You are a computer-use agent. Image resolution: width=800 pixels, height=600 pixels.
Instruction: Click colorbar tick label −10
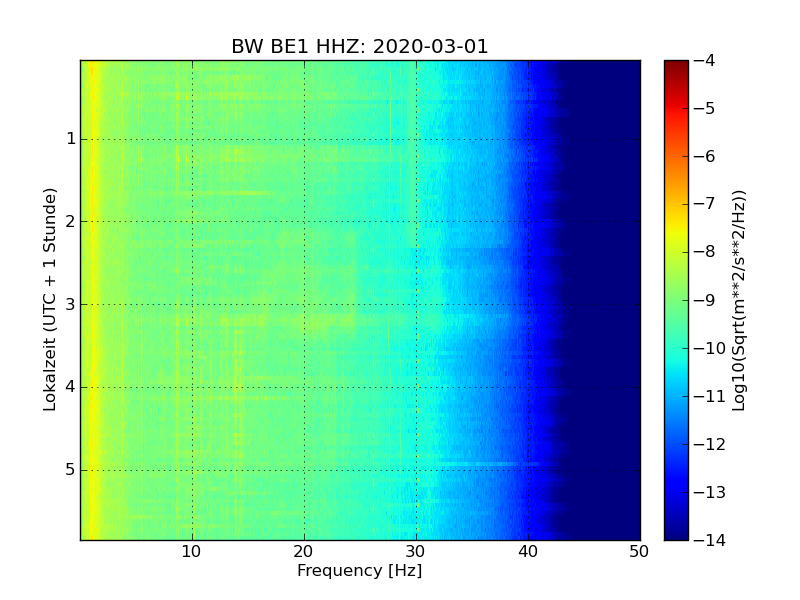710,348
